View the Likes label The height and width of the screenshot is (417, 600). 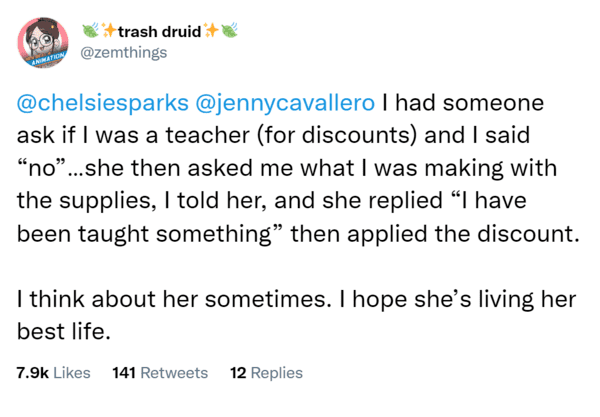72,373
